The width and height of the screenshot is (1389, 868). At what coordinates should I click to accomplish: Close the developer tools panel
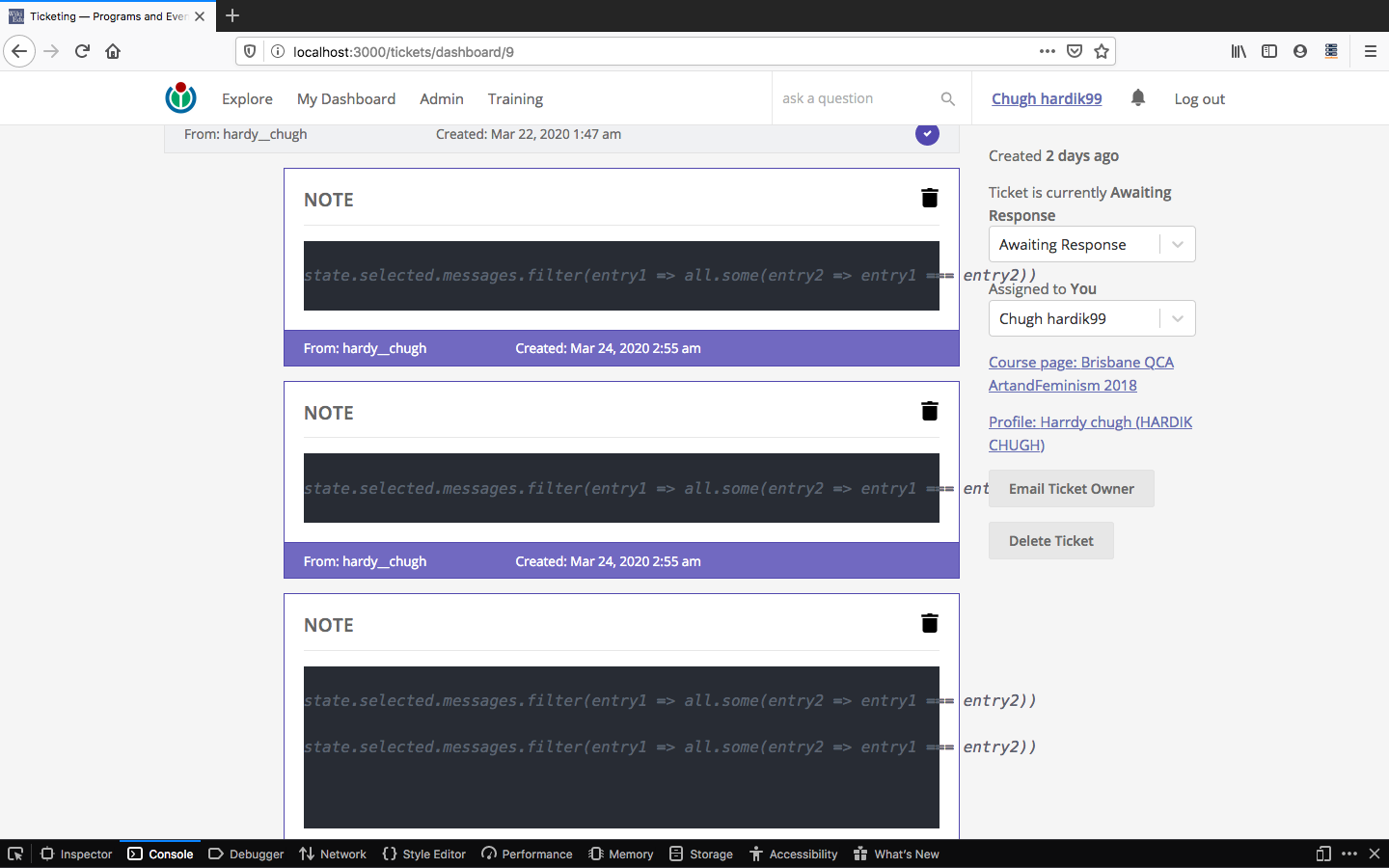pos(1375,854)
